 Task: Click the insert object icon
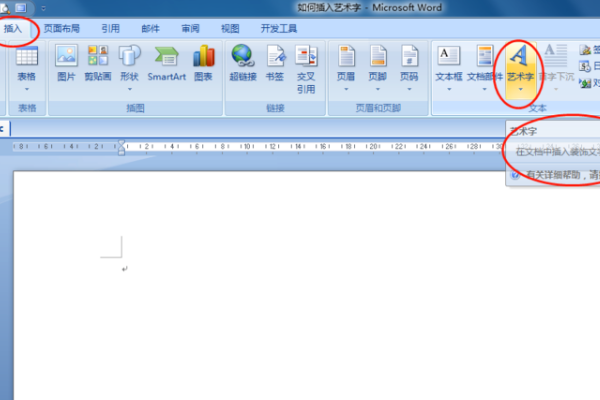coord(585,83)
